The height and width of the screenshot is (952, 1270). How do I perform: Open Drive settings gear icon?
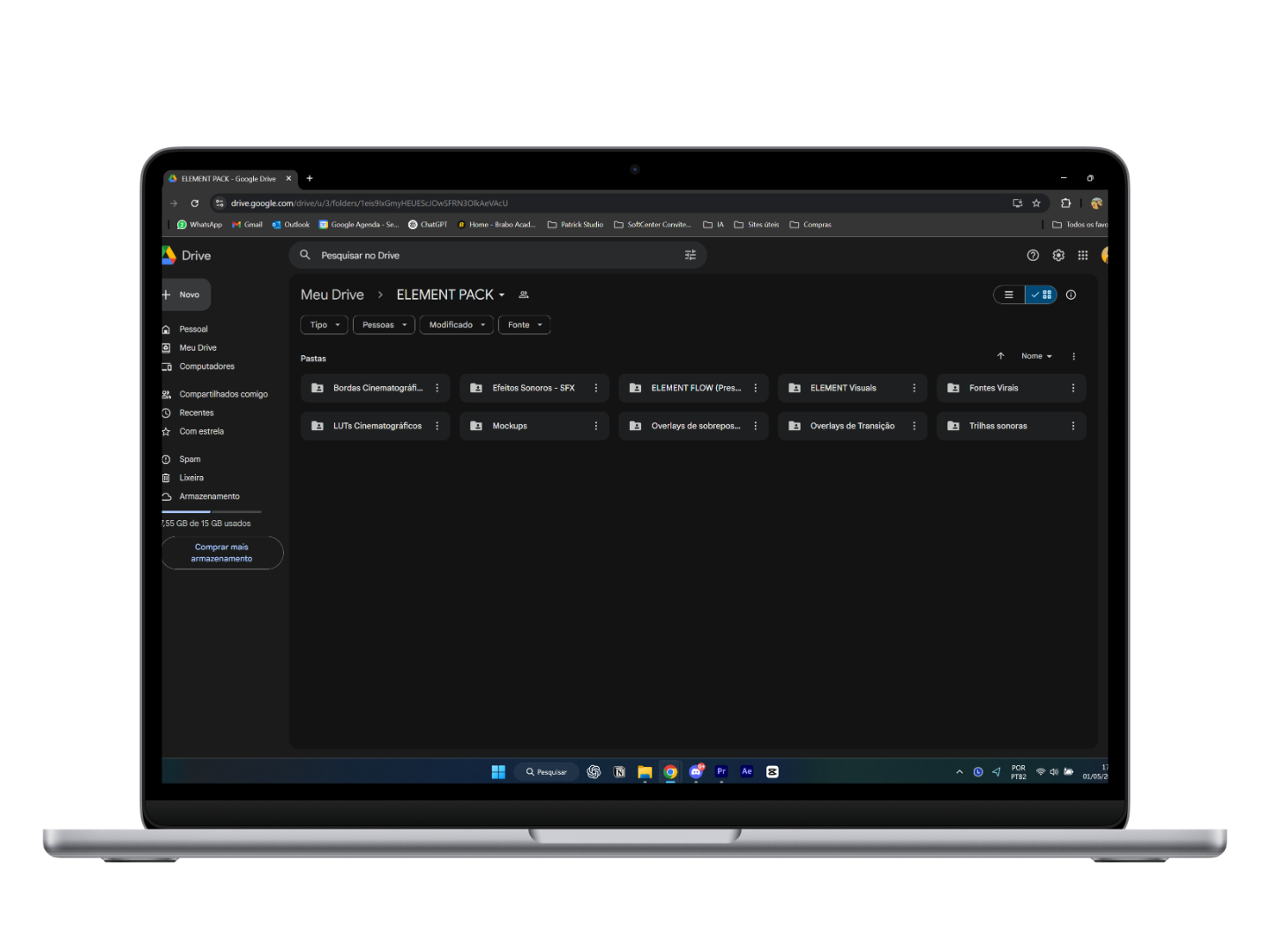(x=1057, y=256)
